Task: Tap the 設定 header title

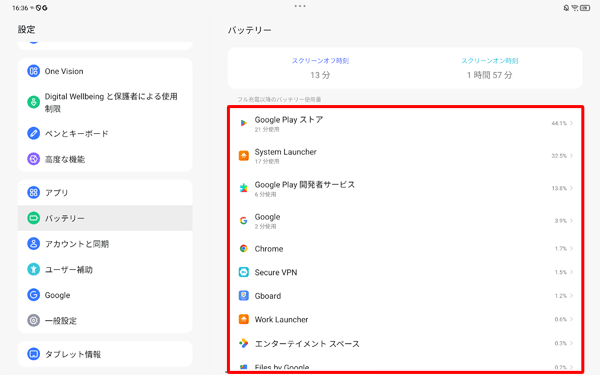Action: (26, 29)
